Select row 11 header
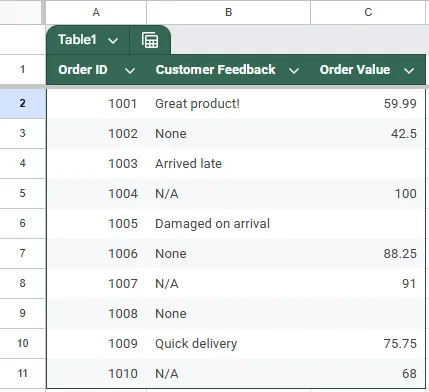Image resolution: width=429 pixels, height=392 pixels. click(x=22, y=373)
